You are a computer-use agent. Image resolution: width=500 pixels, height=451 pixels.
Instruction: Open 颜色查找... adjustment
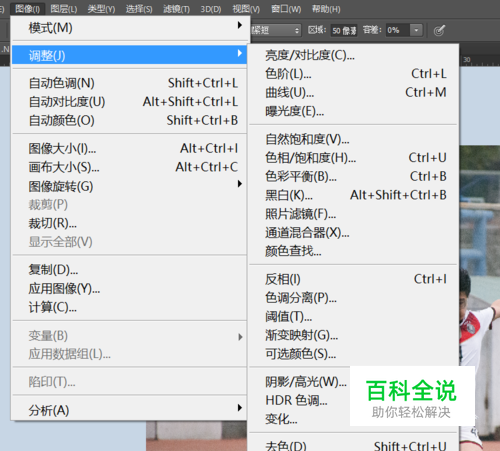(x=353, y=251)
